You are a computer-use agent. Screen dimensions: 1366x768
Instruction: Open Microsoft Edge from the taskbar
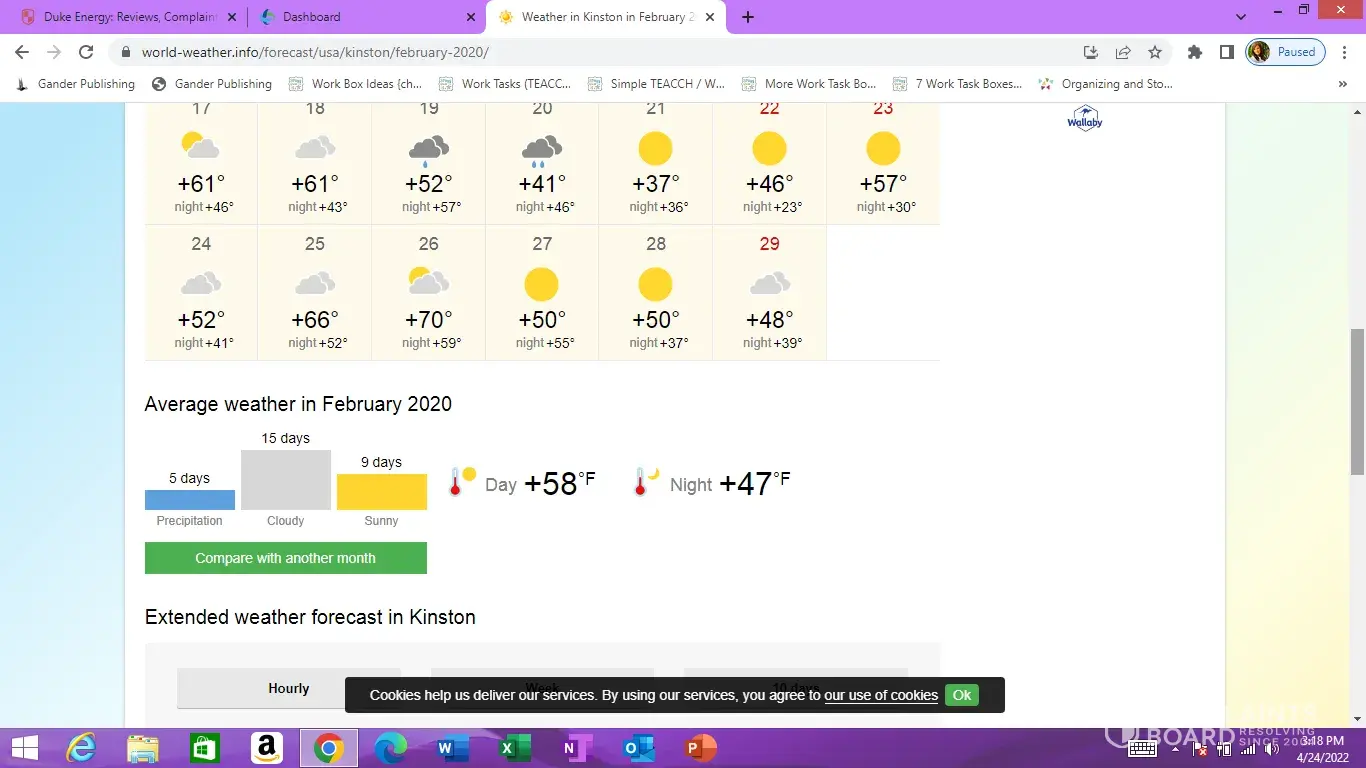(390, 747)
